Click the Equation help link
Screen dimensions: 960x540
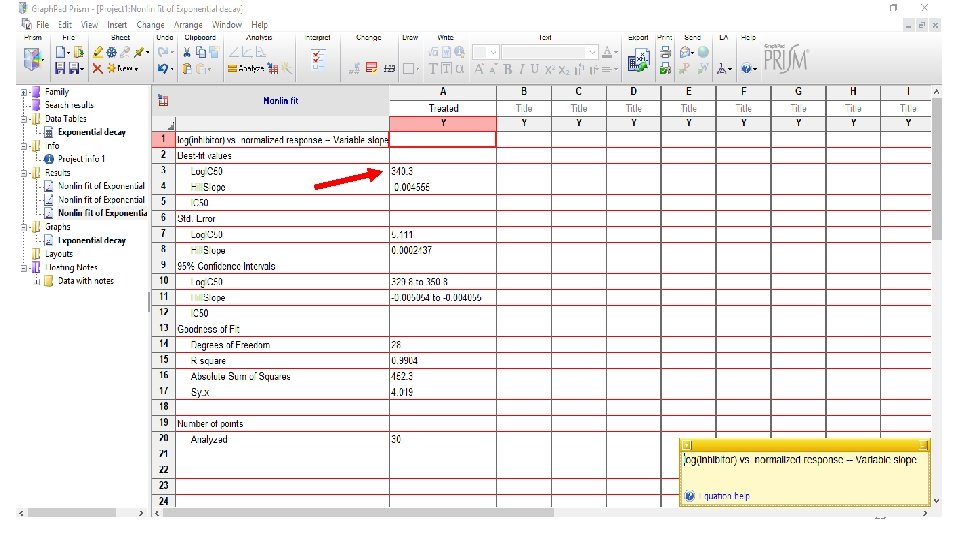(724, 496)
